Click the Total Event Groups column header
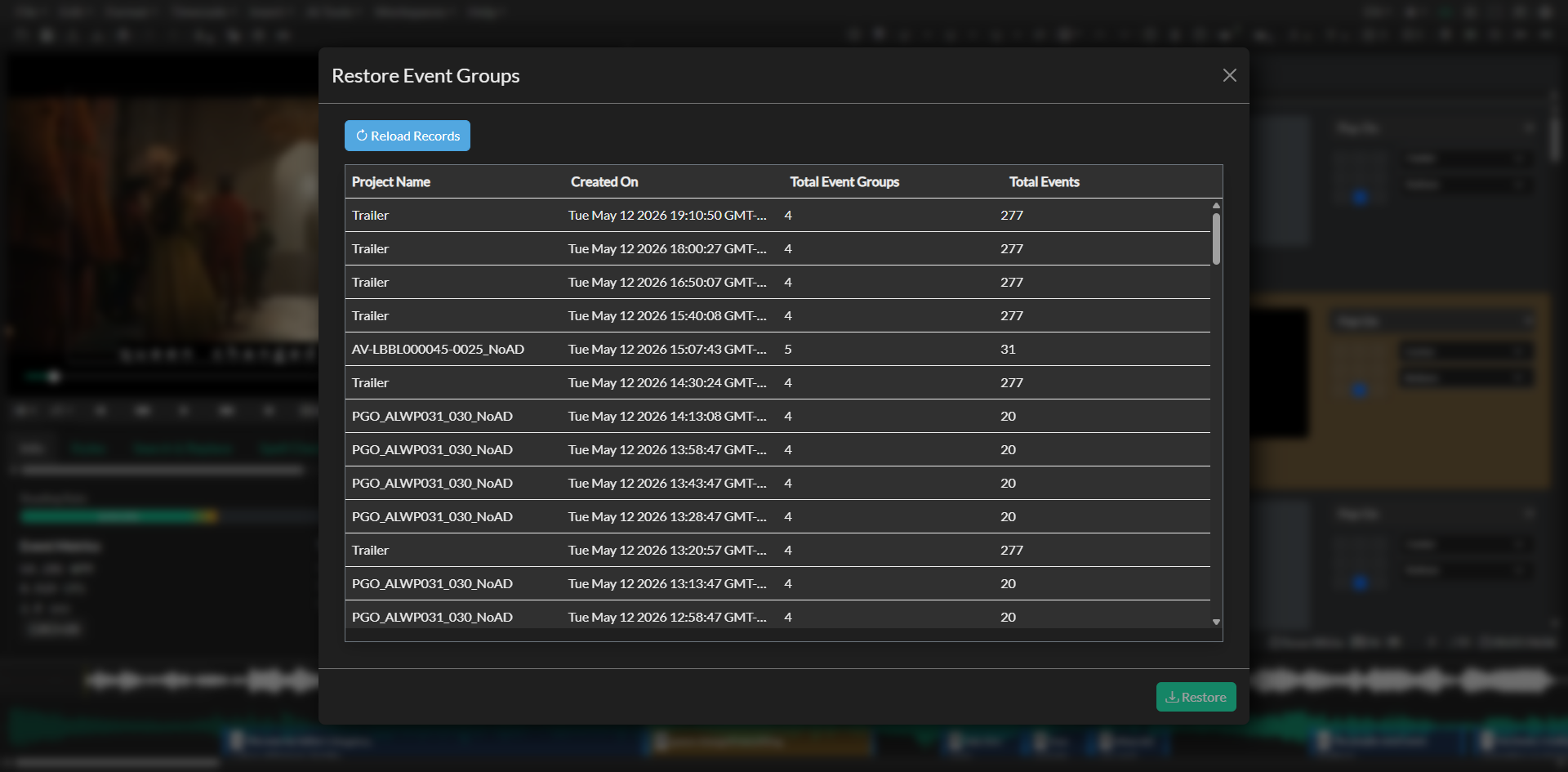The width and height of the screenshot is (1568, 772). pos(844,181)
